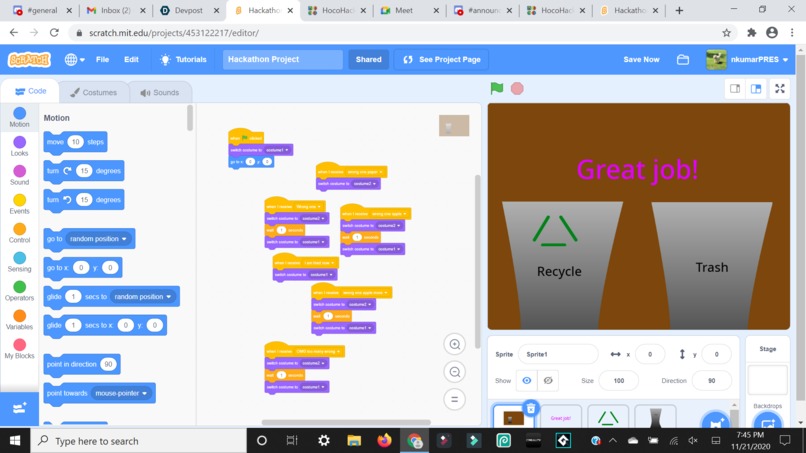The height and width of the screenshot is (453, 806).
Task: Switch to the Costumes tab
Action: [x=94, y=93]
